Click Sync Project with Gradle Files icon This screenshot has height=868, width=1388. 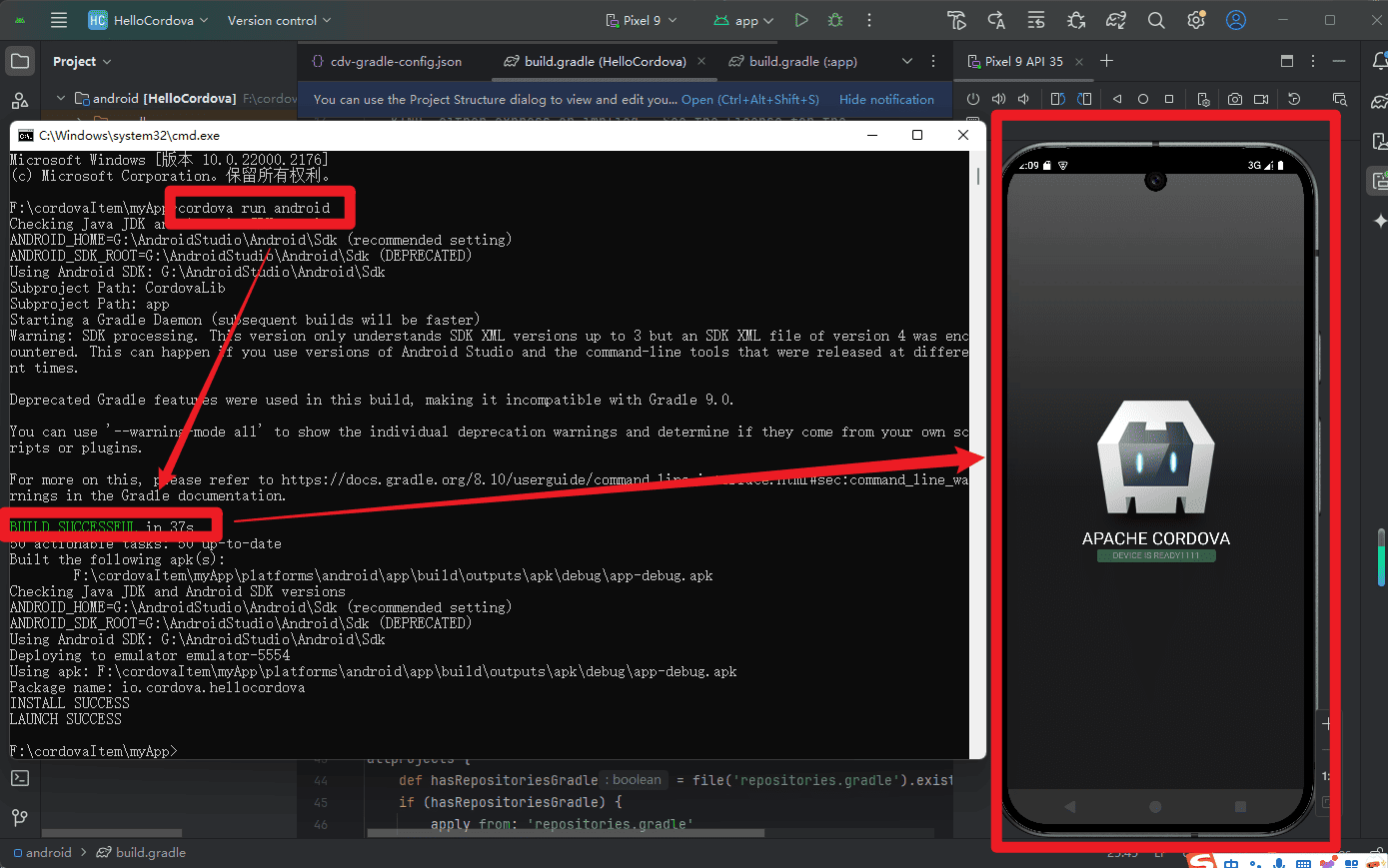tap(1116, 20)
